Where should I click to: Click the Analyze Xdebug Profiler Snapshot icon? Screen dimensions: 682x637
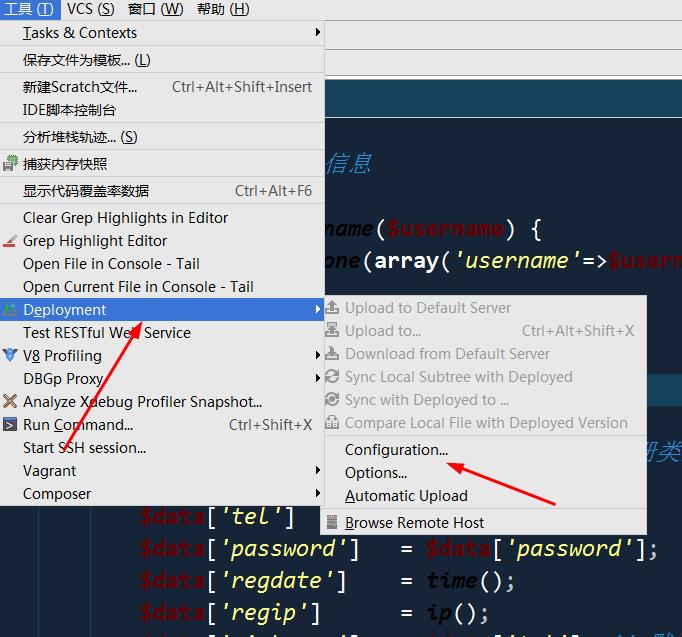pos(10,401)
